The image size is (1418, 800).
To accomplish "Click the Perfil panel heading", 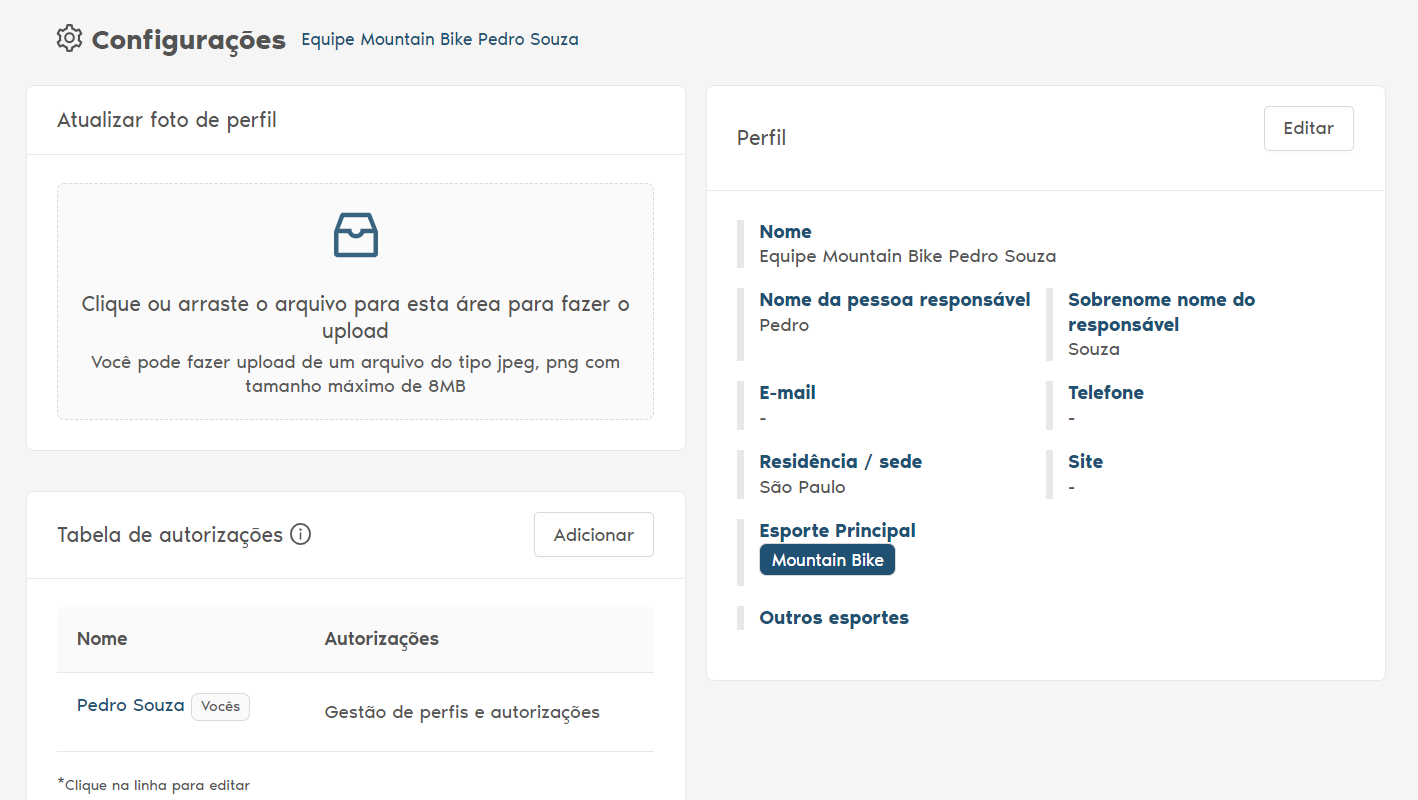I will (x=761, y=138).
